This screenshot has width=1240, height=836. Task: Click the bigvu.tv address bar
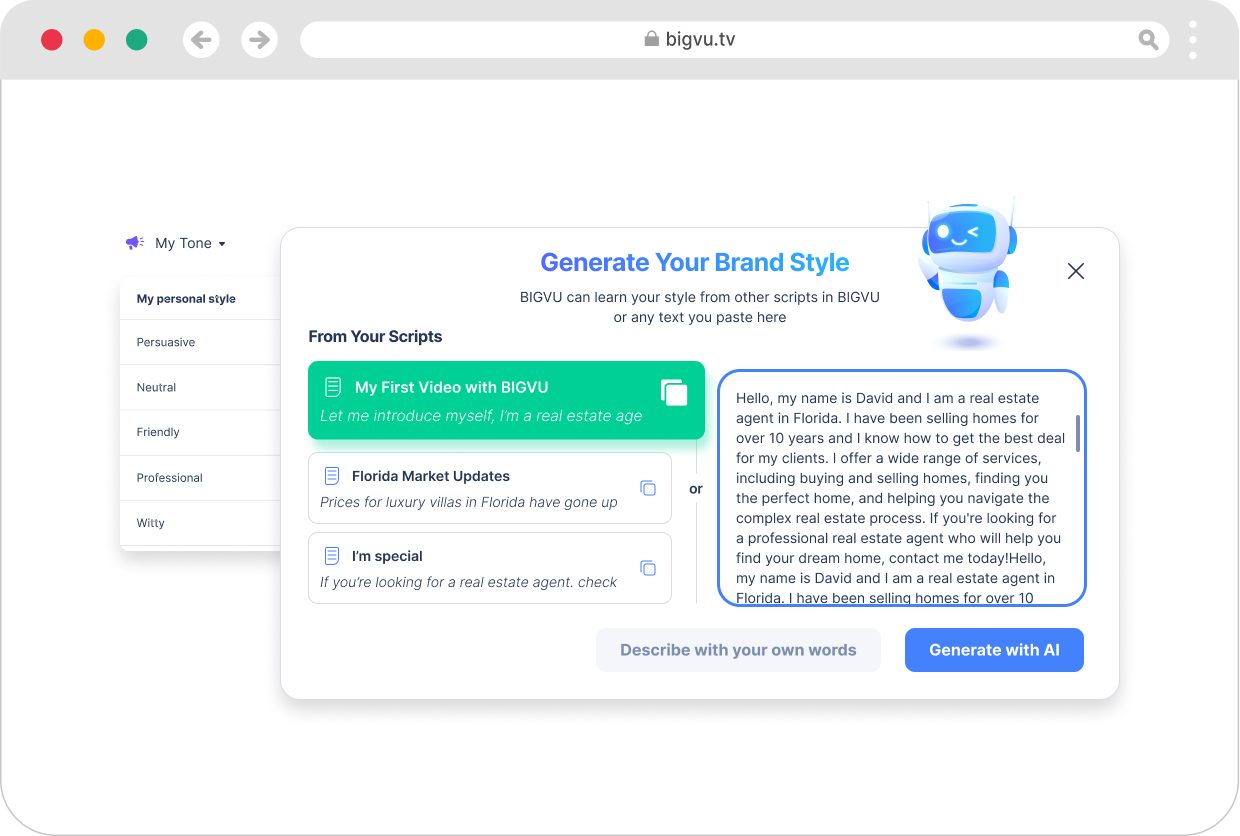point(735,40)
